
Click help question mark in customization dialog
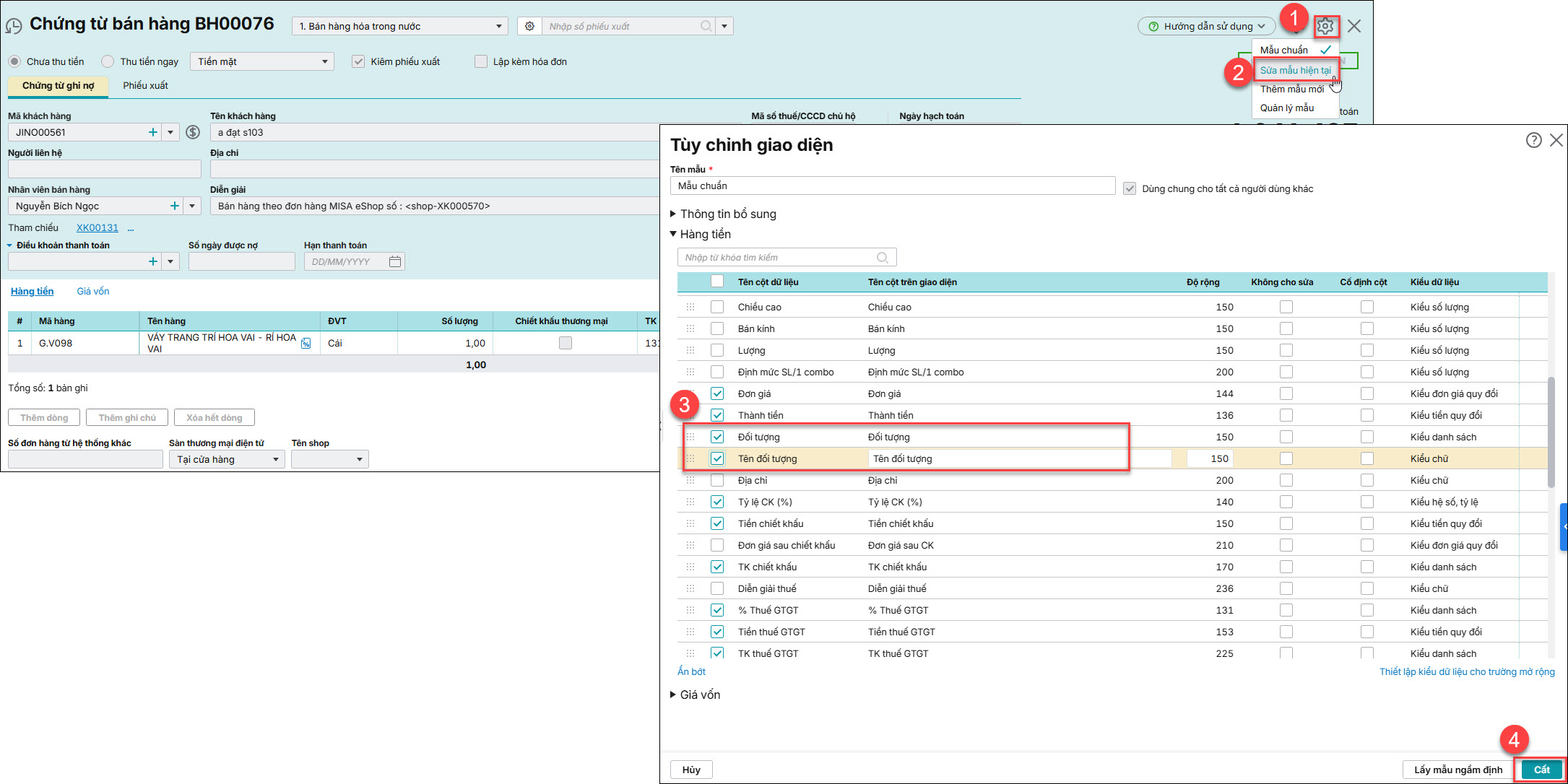[1533, 140]
